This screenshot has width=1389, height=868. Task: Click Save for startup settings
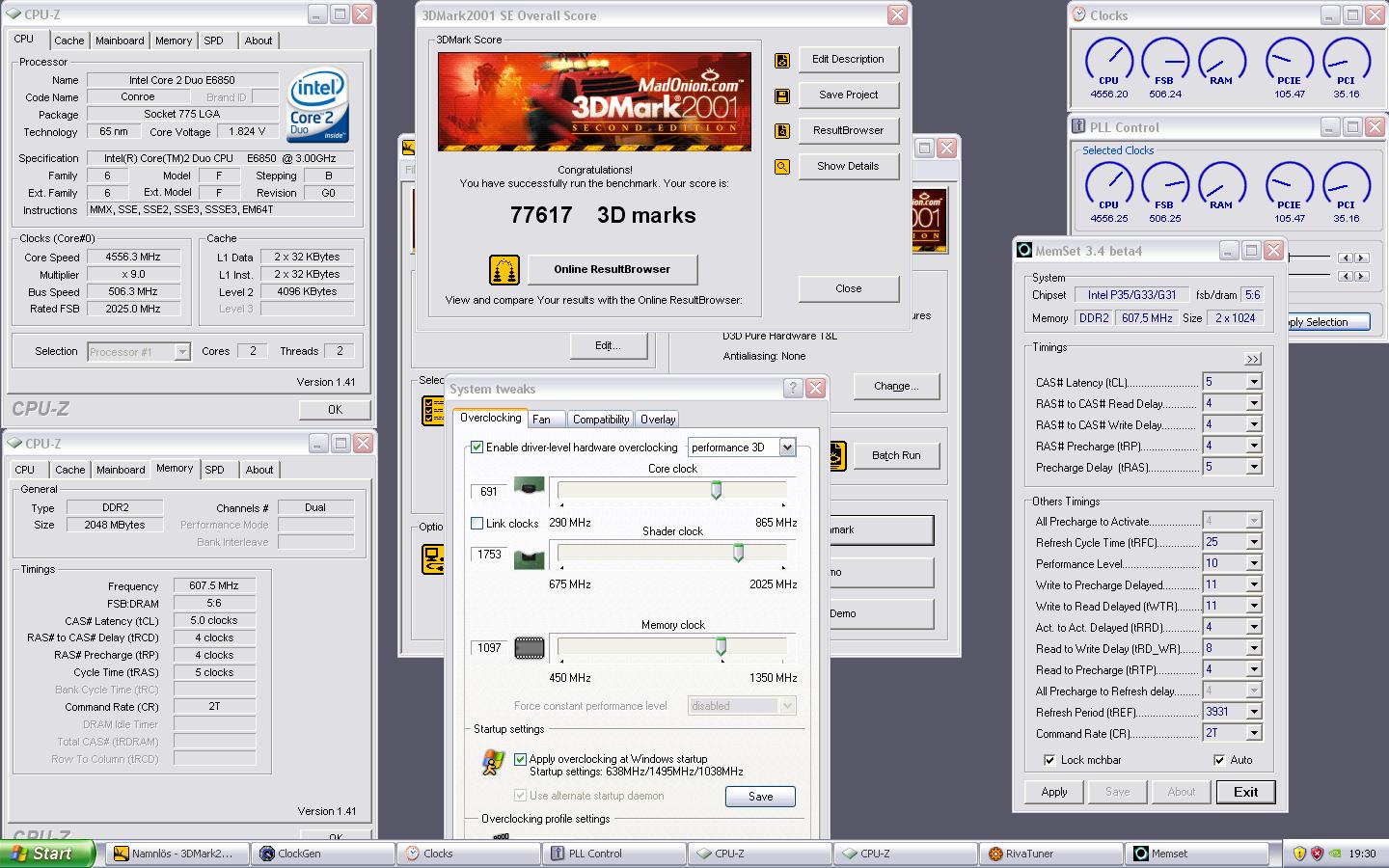pos(760,797)
